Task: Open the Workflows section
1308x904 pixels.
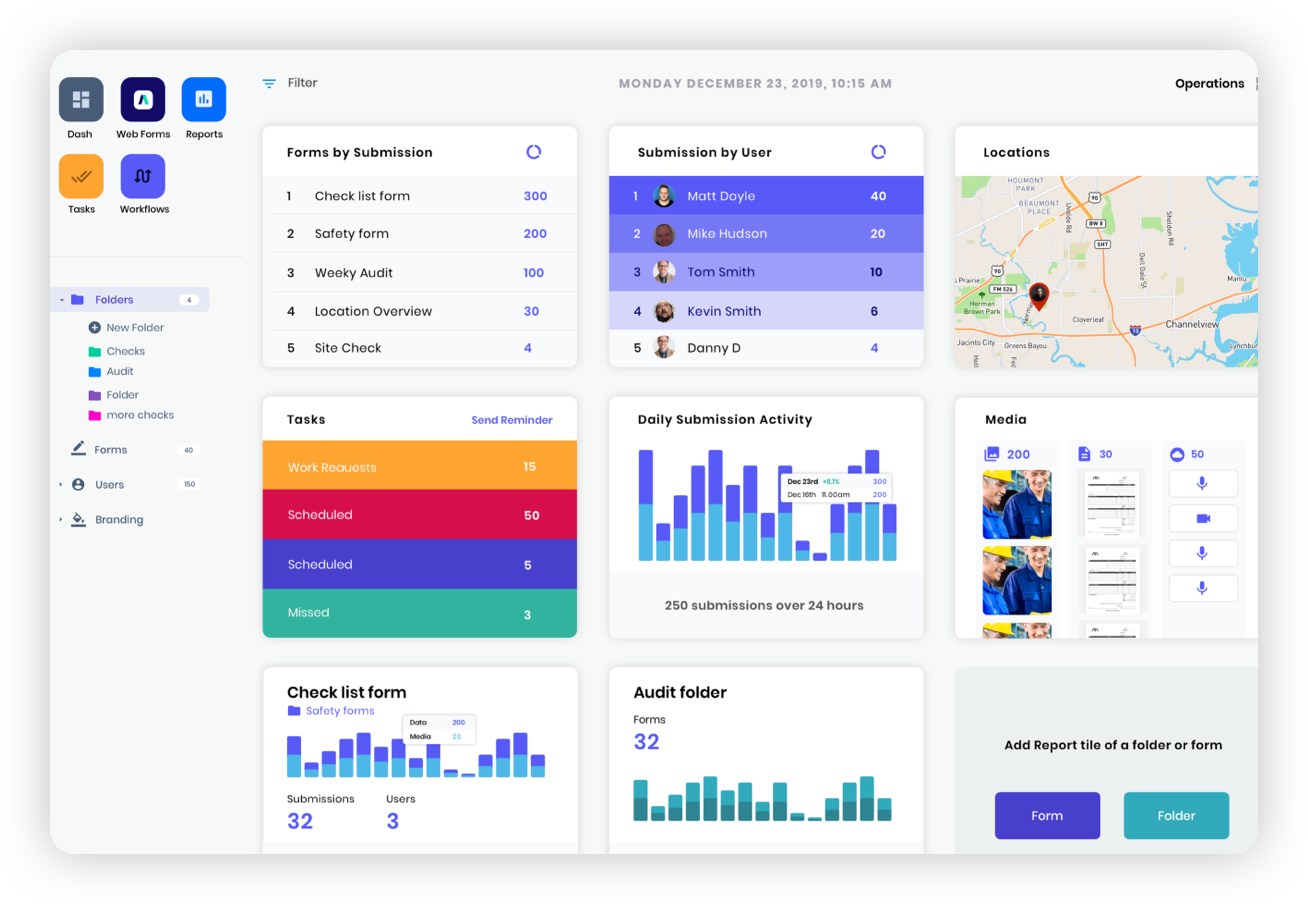Action: click(x=143, y=177)
